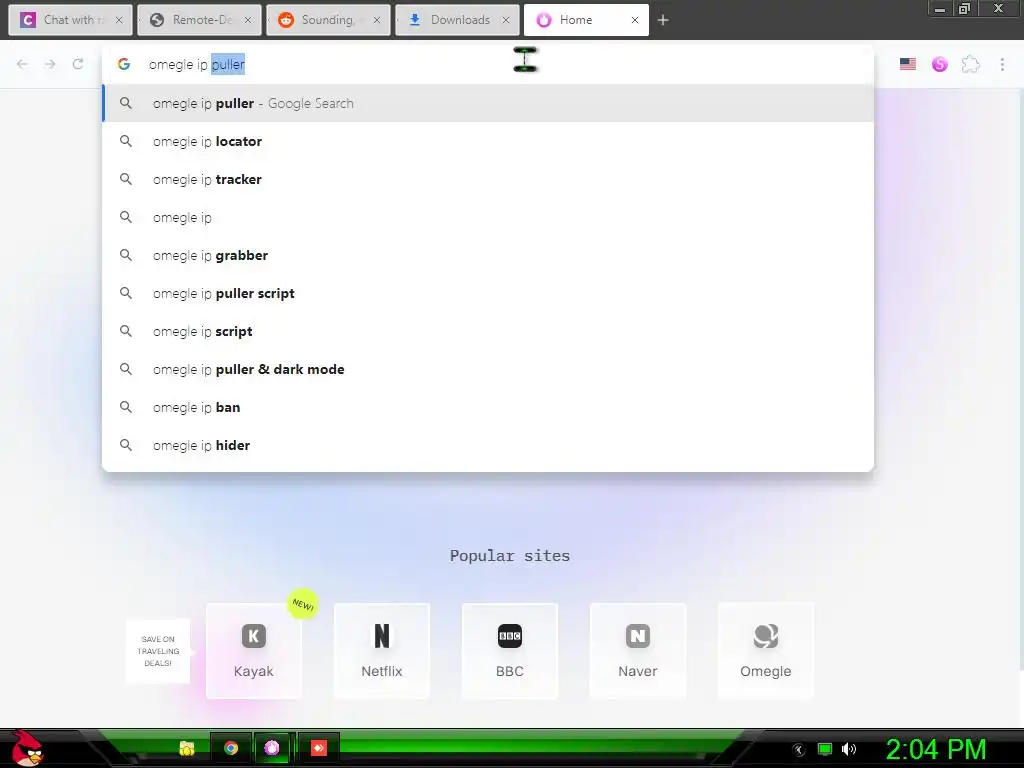Click search icon beside omegle ip locator

coord(126,141)
